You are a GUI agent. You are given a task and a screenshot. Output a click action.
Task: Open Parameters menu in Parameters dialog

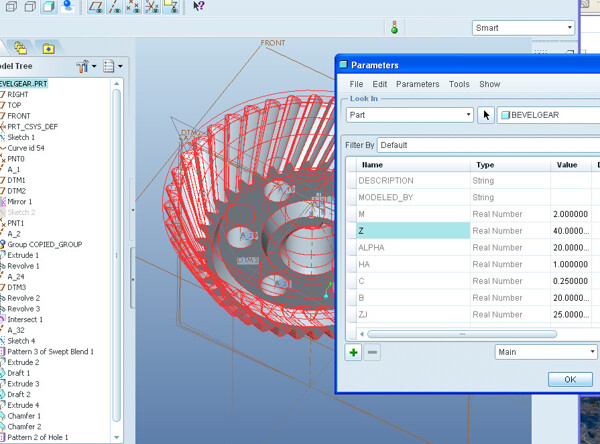417,84
